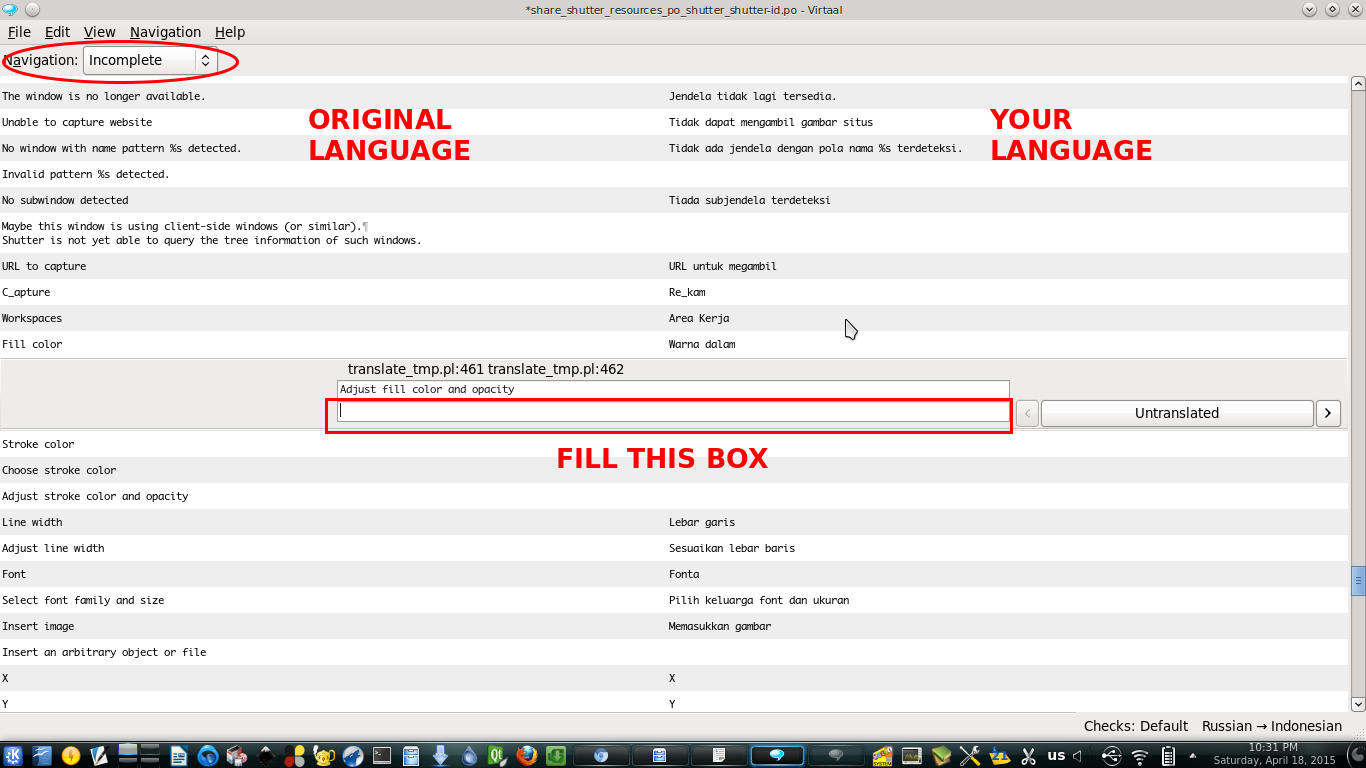Open the blue download arrow launcher
Viewport: 1366px width, 768px height.
pos(440,755)
